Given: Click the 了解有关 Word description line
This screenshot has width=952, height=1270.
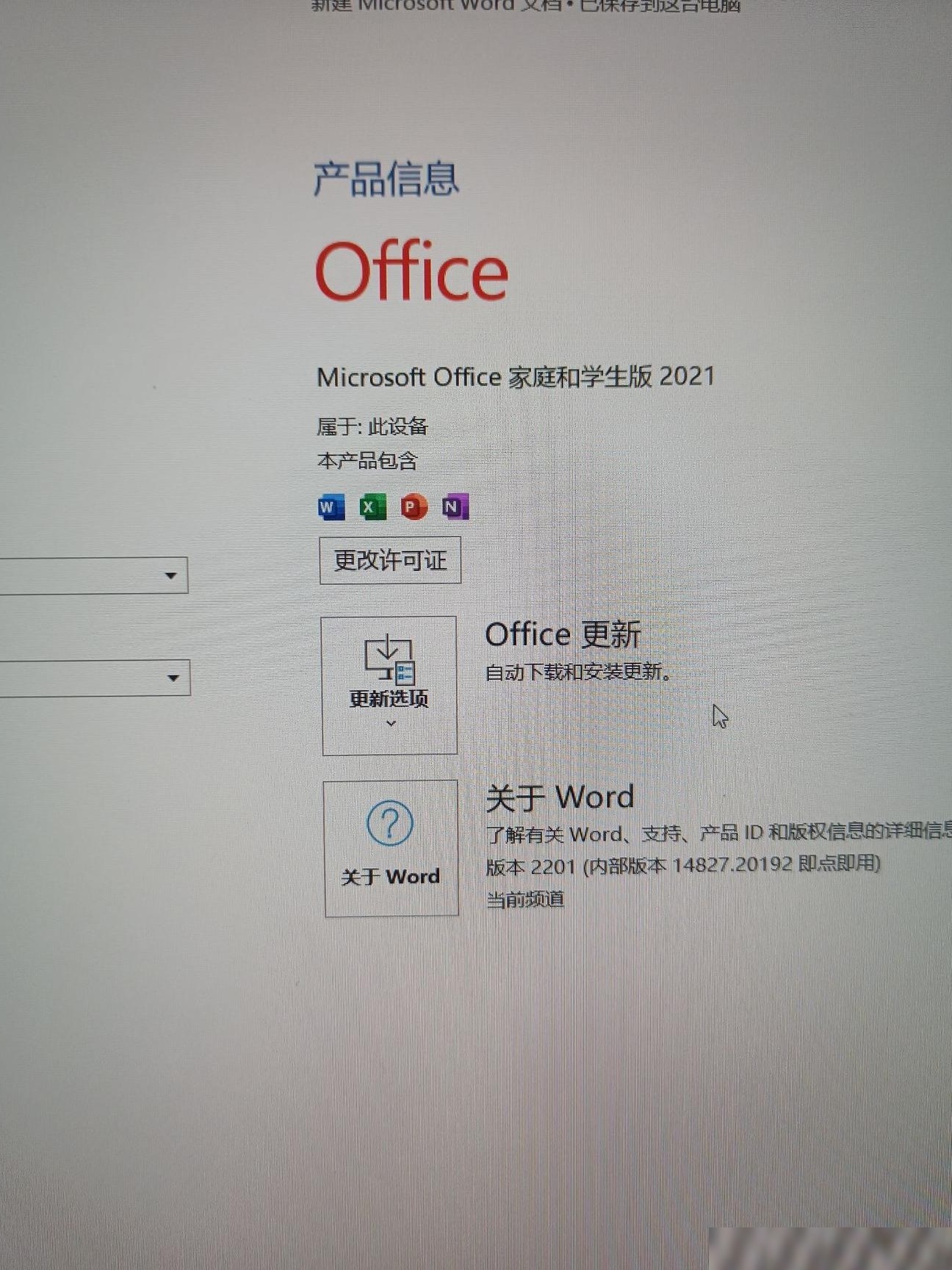Looking at the screenshot, I should (718, 833).
